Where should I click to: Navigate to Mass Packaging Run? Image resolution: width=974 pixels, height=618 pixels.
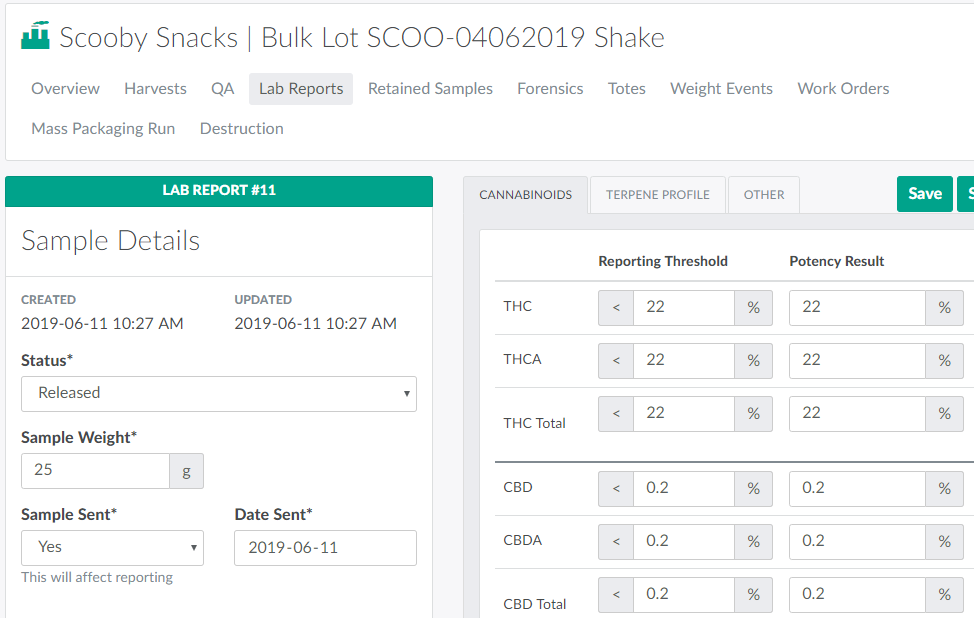(x=103, y=129)
